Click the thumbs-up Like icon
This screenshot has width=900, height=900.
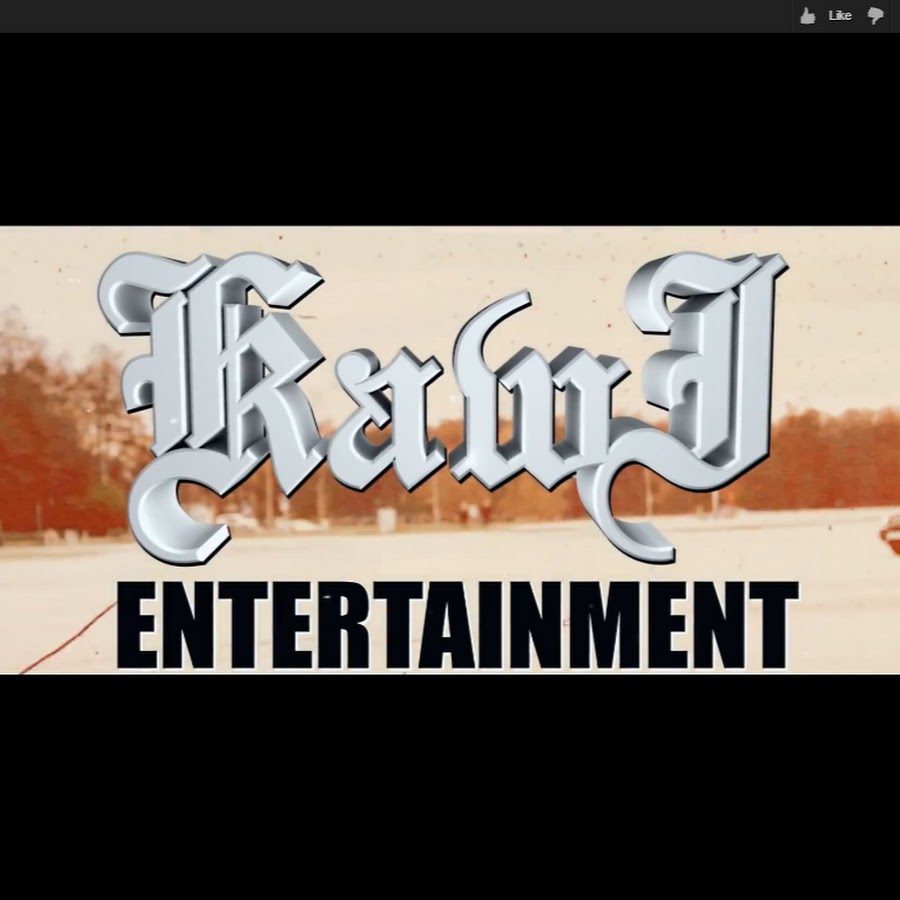click(808, 16)
